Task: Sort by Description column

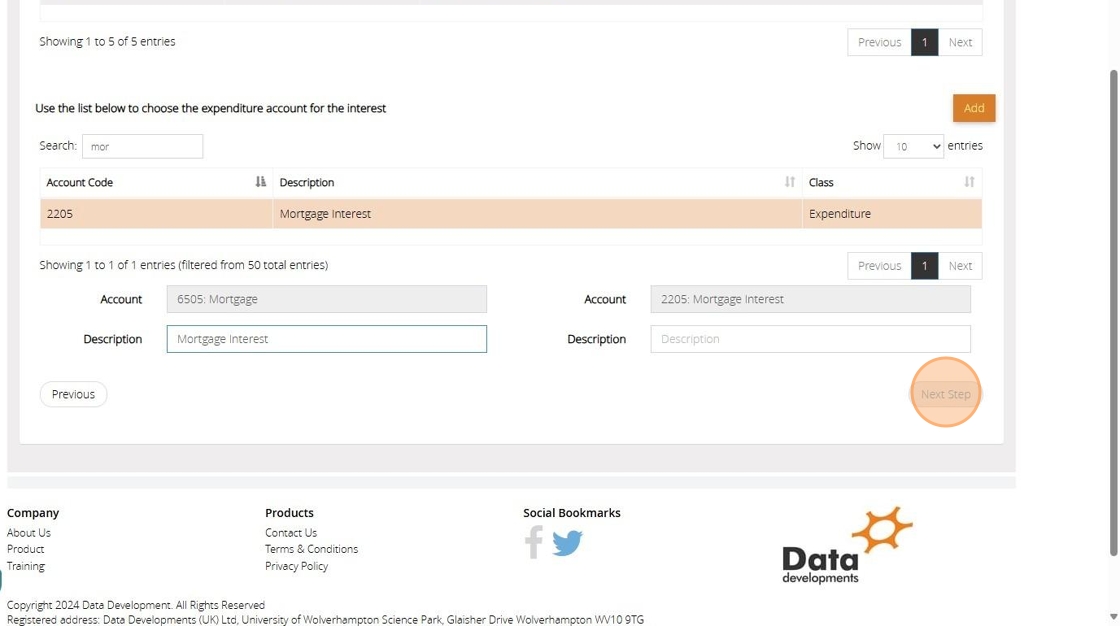Action: (x=537, y=182)
